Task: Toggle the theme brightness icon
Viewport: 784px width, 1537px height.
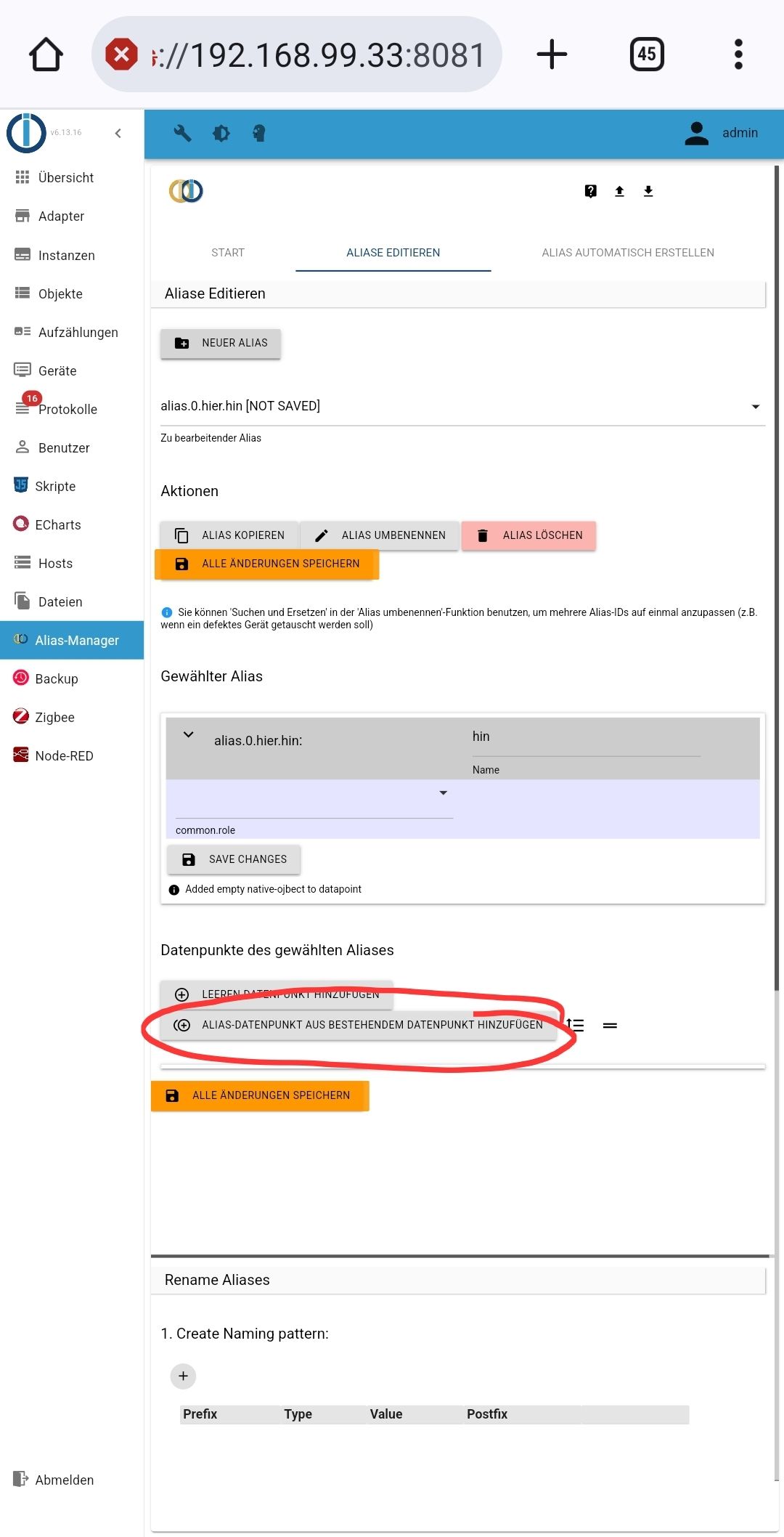Action: coord(221,133)
